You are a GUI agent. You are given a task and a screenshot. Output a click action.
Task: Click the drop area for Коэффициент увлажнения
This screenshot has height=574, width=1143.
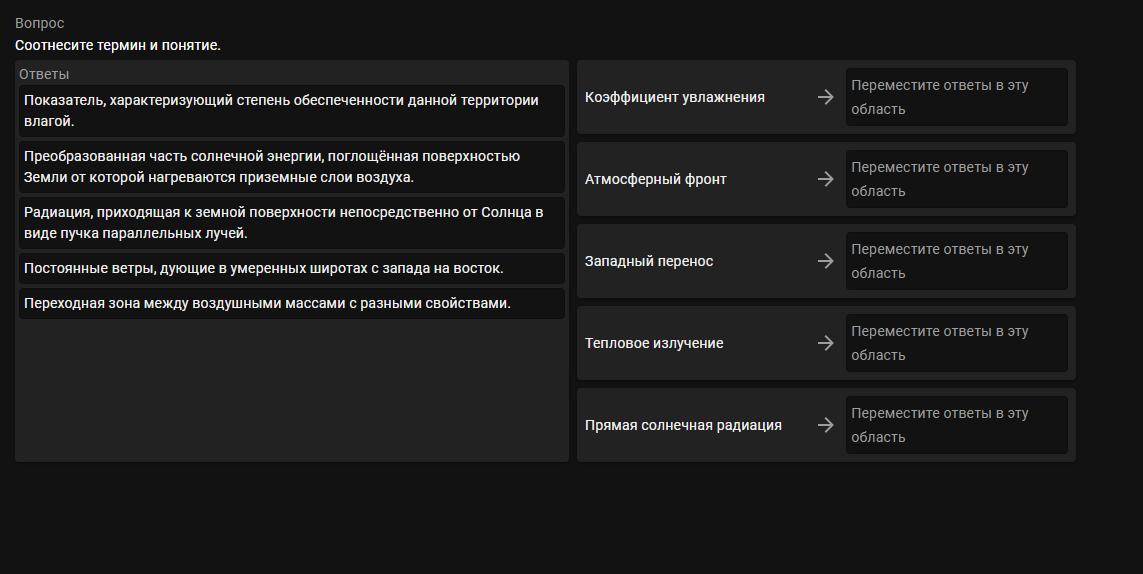pos(956,97)
